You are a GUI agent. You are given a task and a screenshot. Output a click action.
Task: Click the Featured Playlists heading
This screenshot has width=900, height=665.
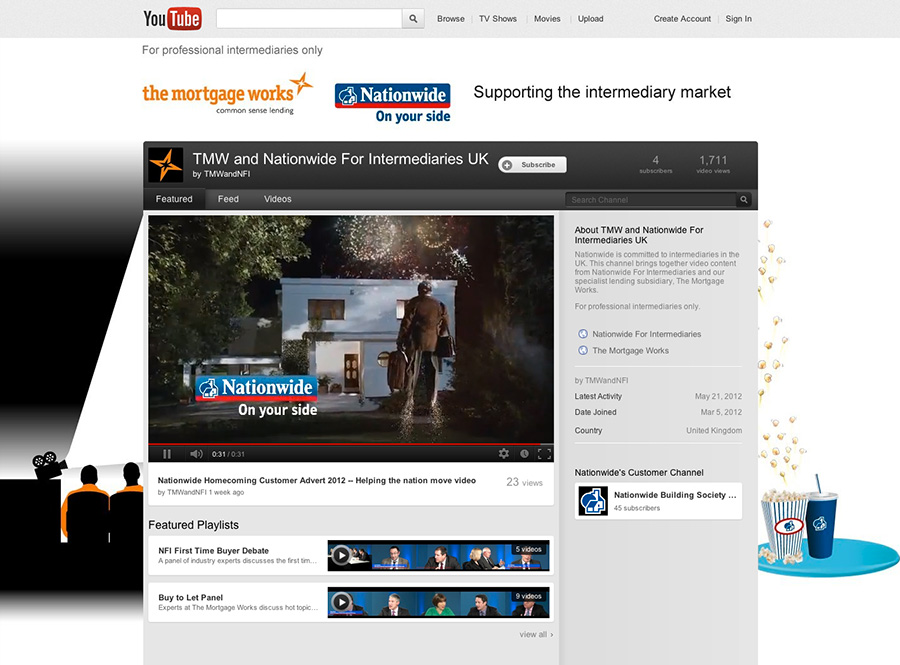coord(193,525)
